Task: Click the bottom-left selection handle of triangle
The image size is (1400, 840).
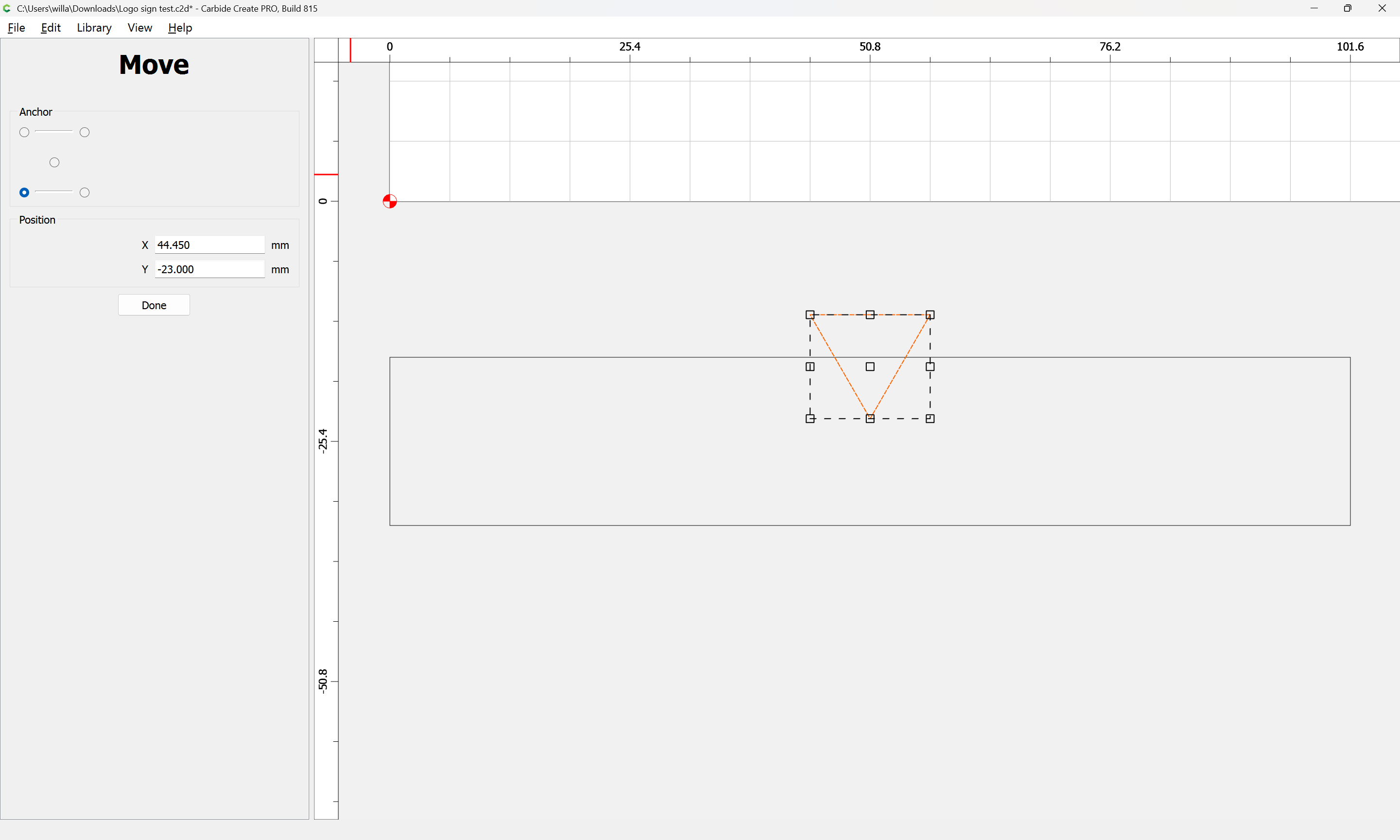Action: pyautogui.click(x=810, y=419)
